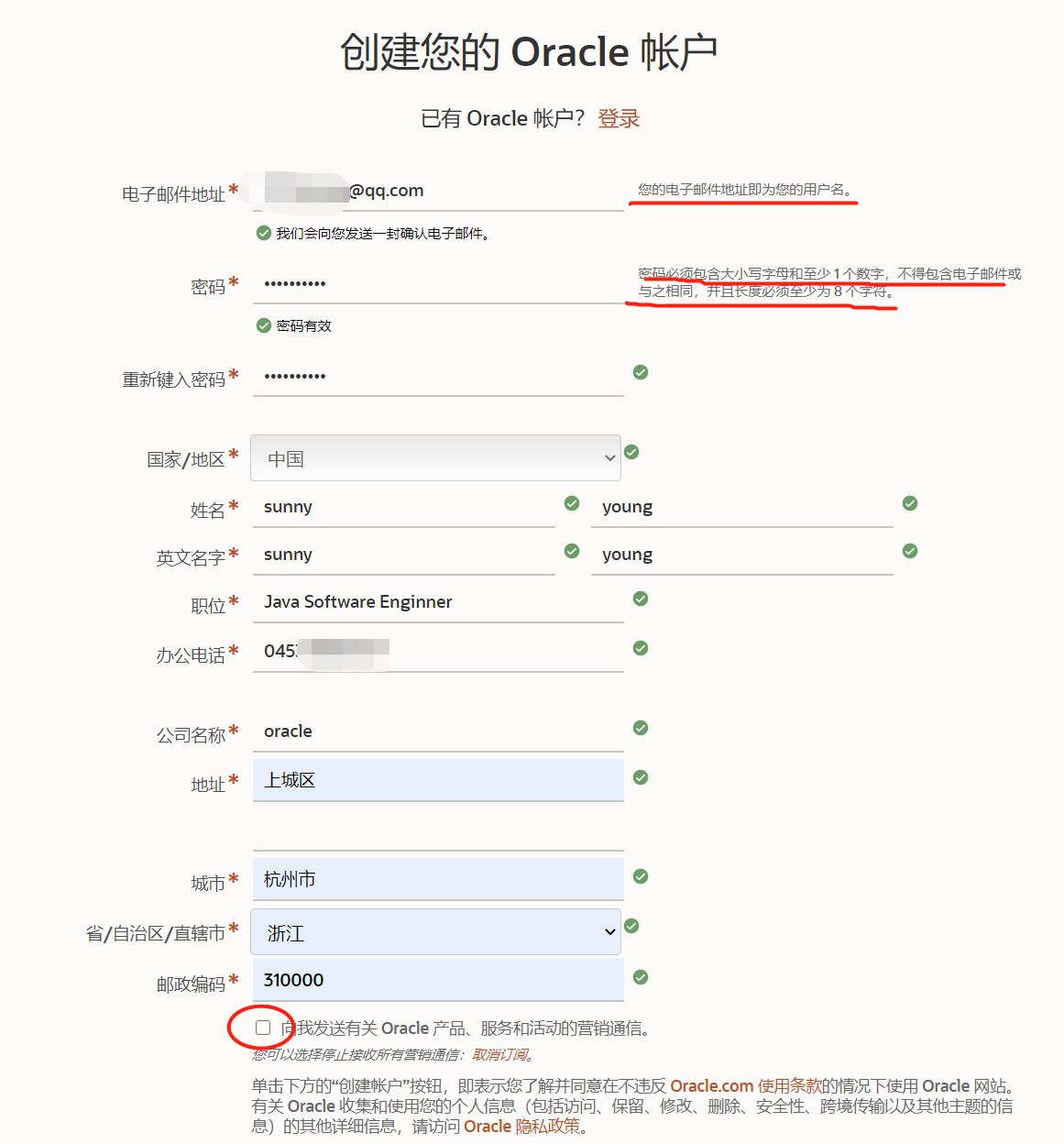Viewport: 1064px width, 1144px height.
Task: Click the check mark for the 重新键入密码 field
Action: [x=641, y=372]
